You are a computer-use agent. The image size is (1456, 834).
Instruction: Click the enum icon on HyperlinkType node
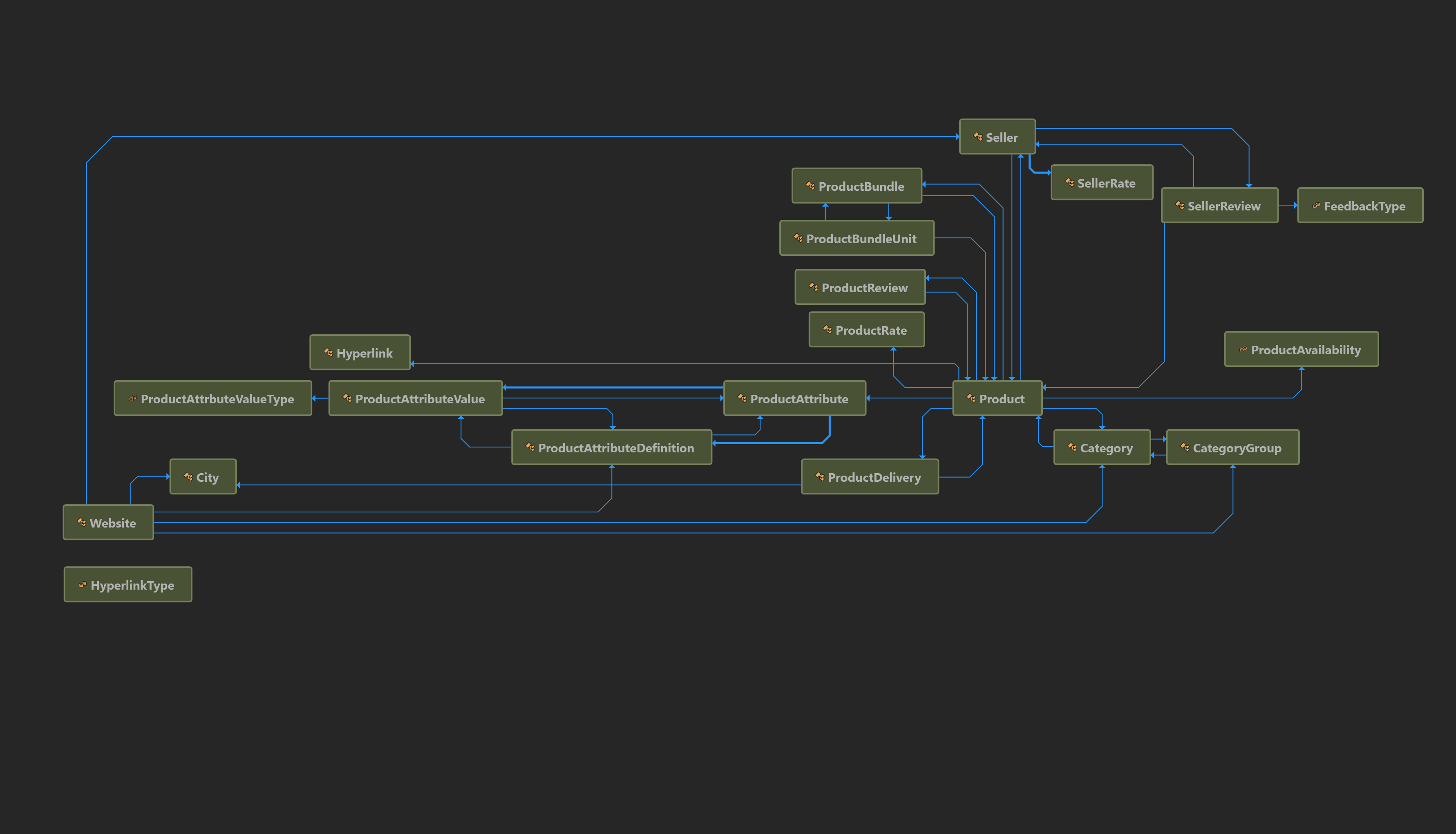(x=83, y=585)
